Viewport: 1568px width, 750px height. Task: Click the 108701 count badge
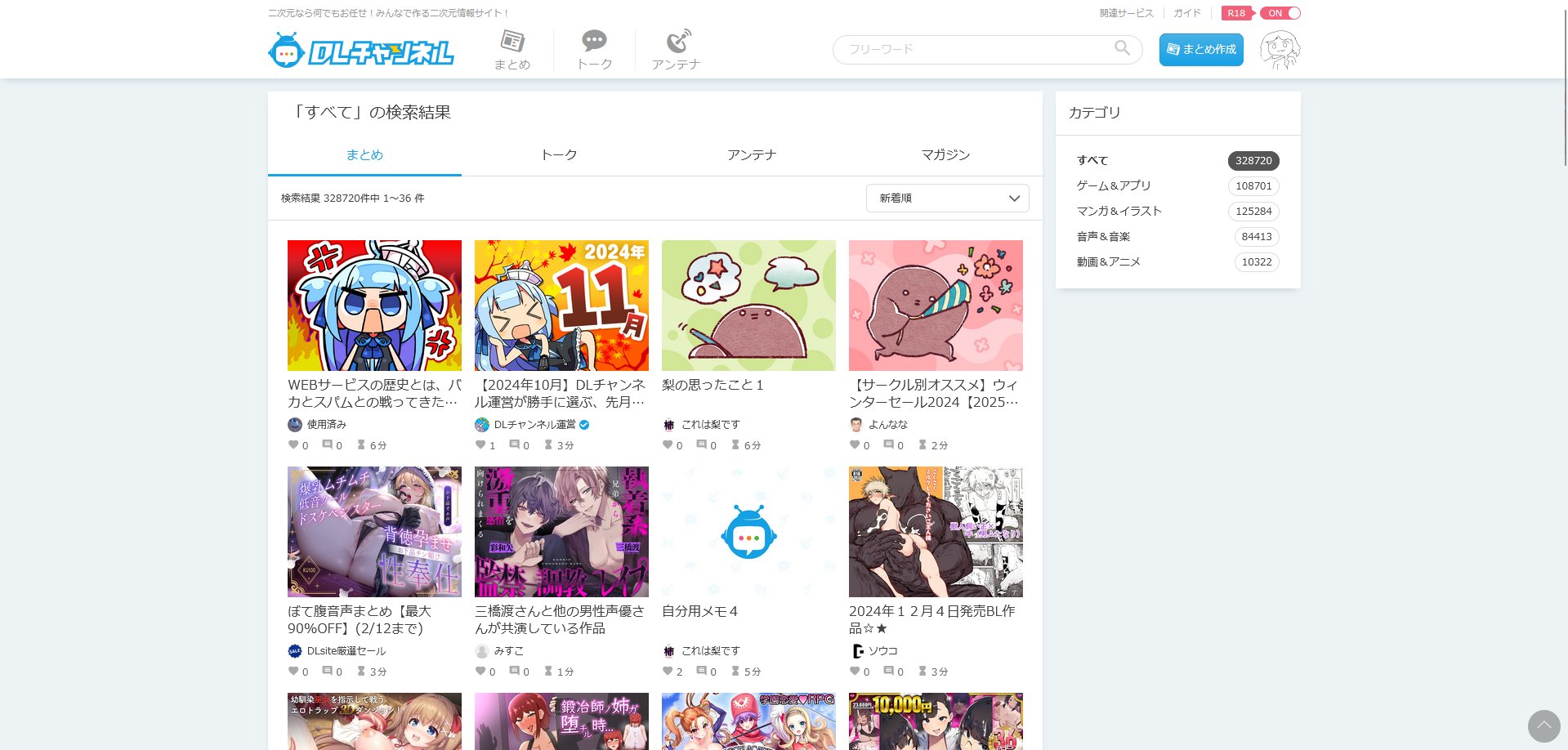pyautogui.click(x=1253, y=186)
